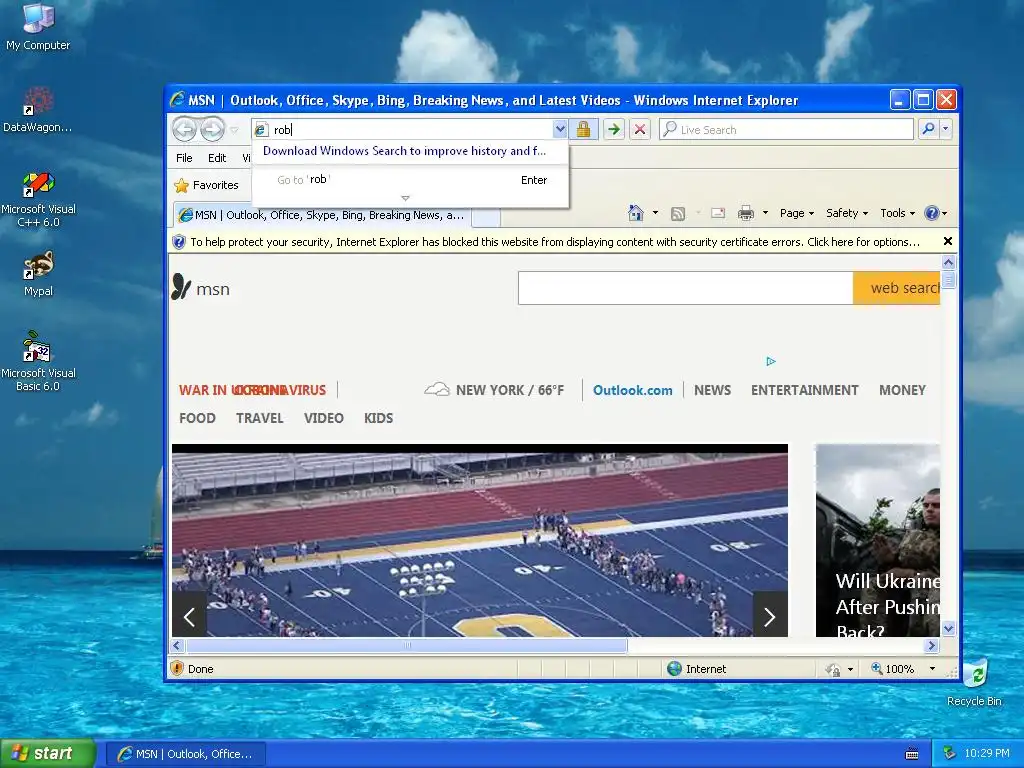
Task: Open the Page menu
Action: click(797, 213)
